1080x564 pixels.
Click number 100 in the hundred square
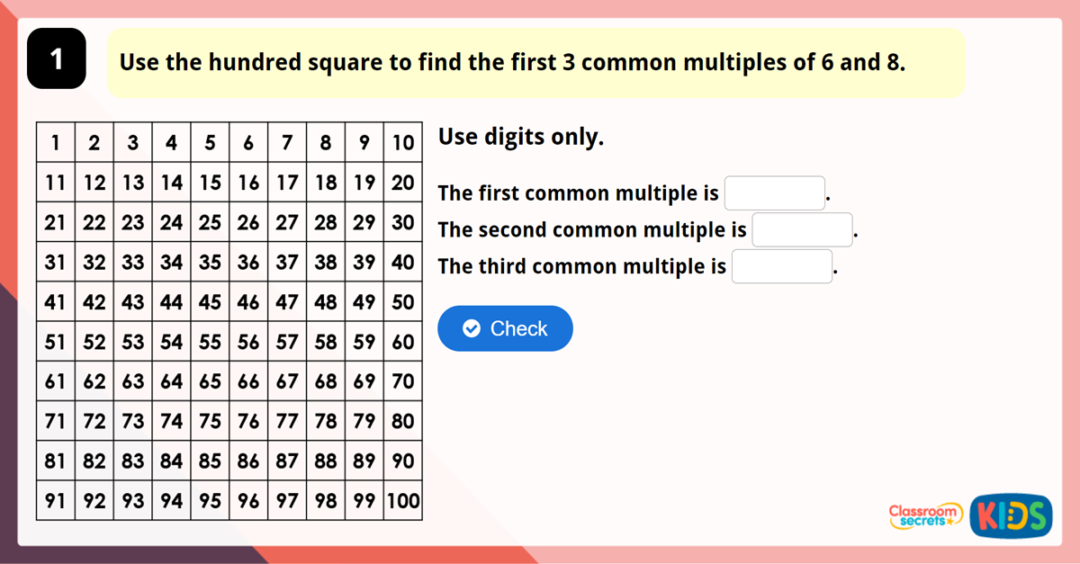click(x=403, y=501)
